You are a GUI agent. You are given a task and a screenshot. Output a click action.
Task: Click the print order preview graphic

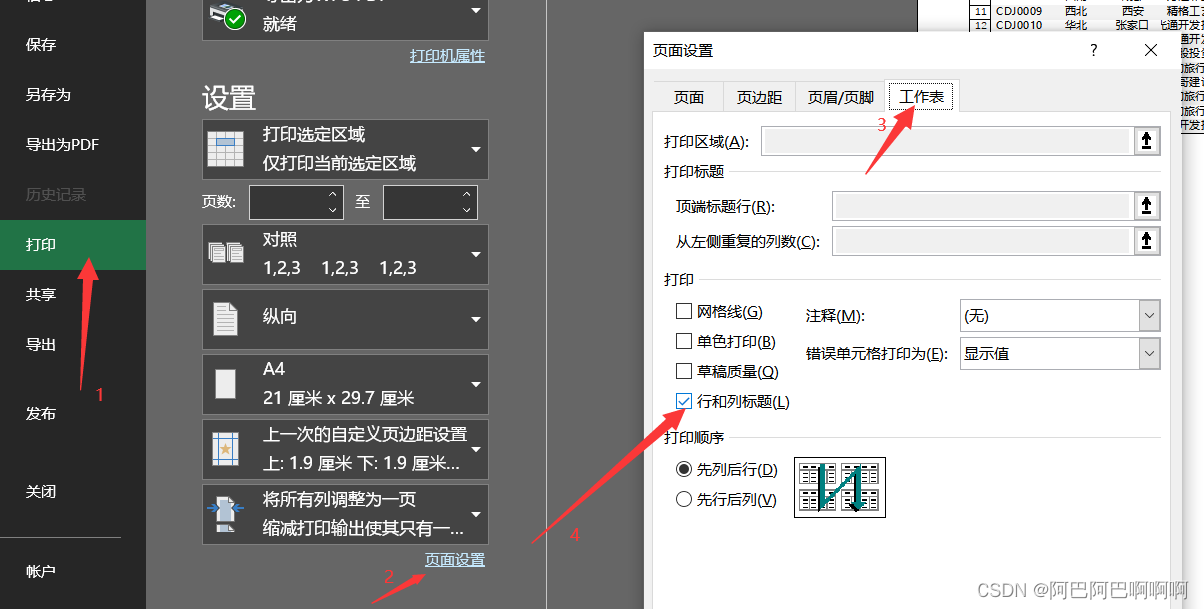pyautogui.click(x=839, y=487)
